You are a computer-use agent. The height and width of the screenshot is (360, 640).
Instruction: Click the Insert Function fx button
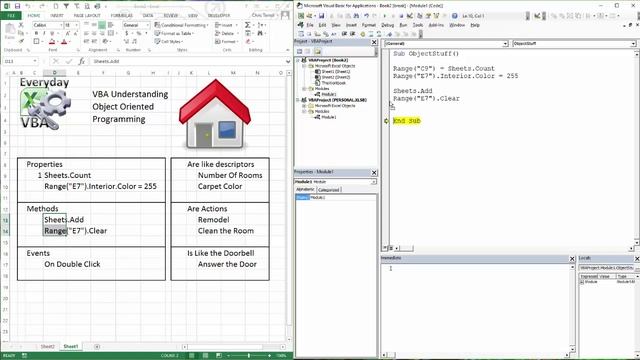[x=82, y=61]
